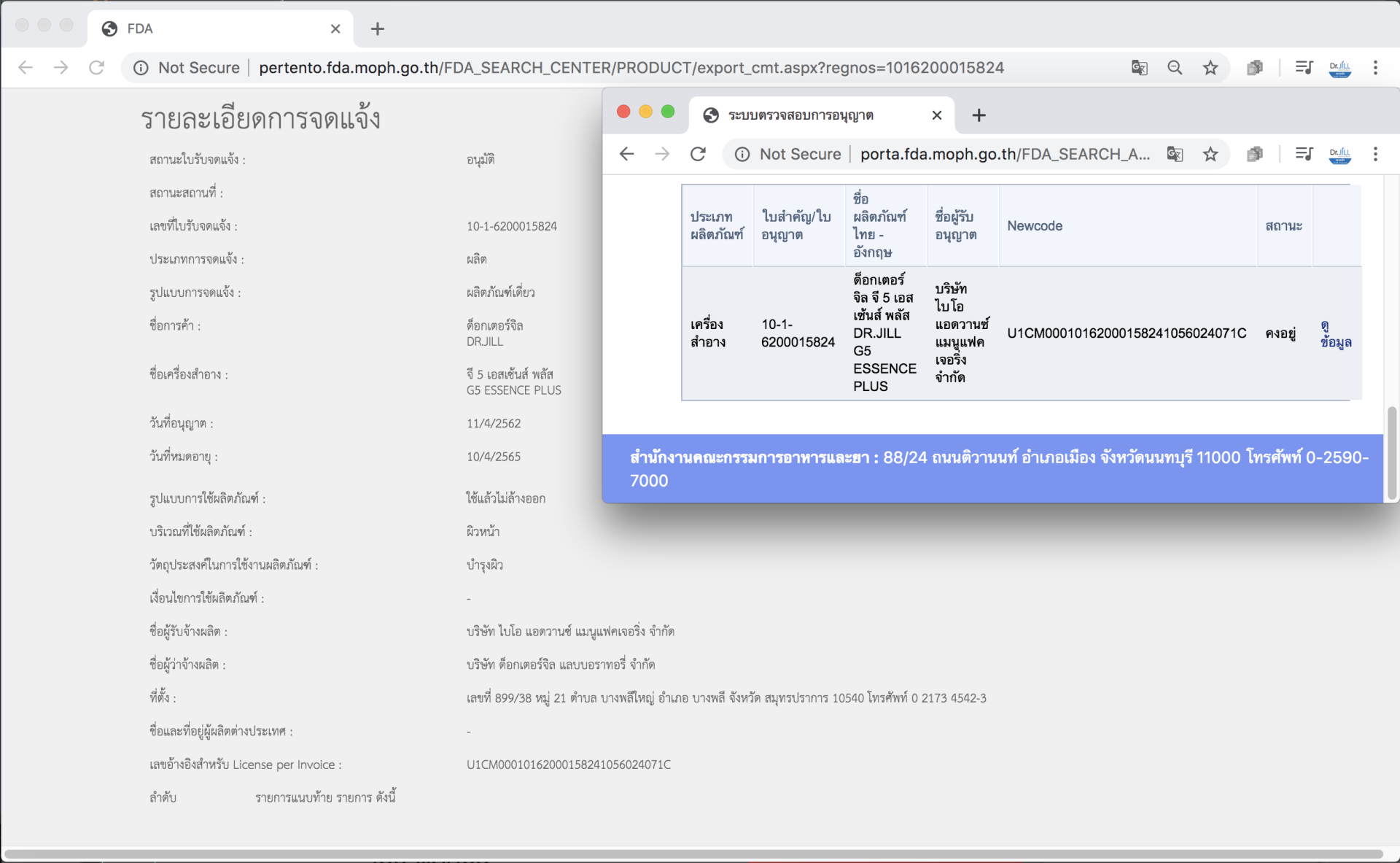This screenshot has height=863, width=1400.
Task: Click value บำรุงผิว
Action: click(x=485, y=565)
